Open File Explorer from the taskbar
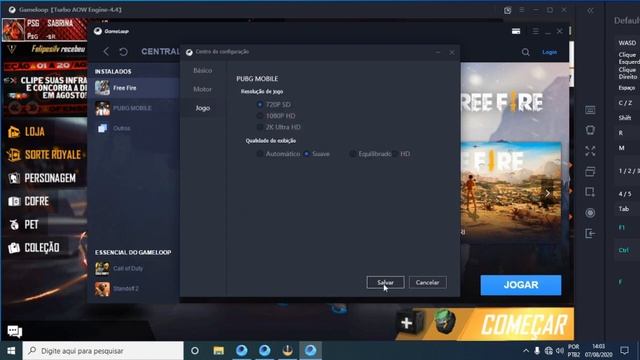Viewport: 640px width, 360px height. pyautogui.click(x=219, y=351)
